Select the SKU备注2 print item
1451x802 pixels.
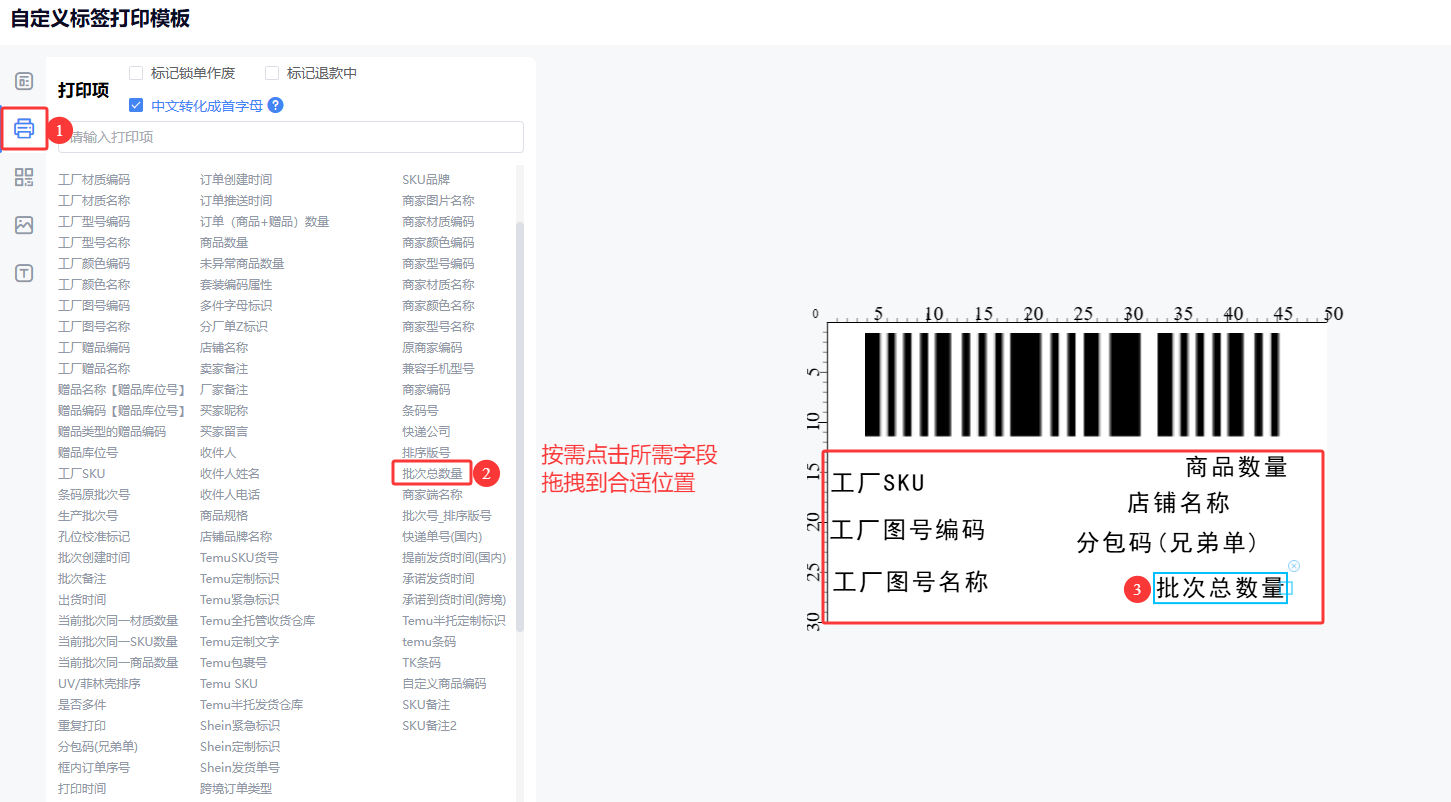coord(429,726)
